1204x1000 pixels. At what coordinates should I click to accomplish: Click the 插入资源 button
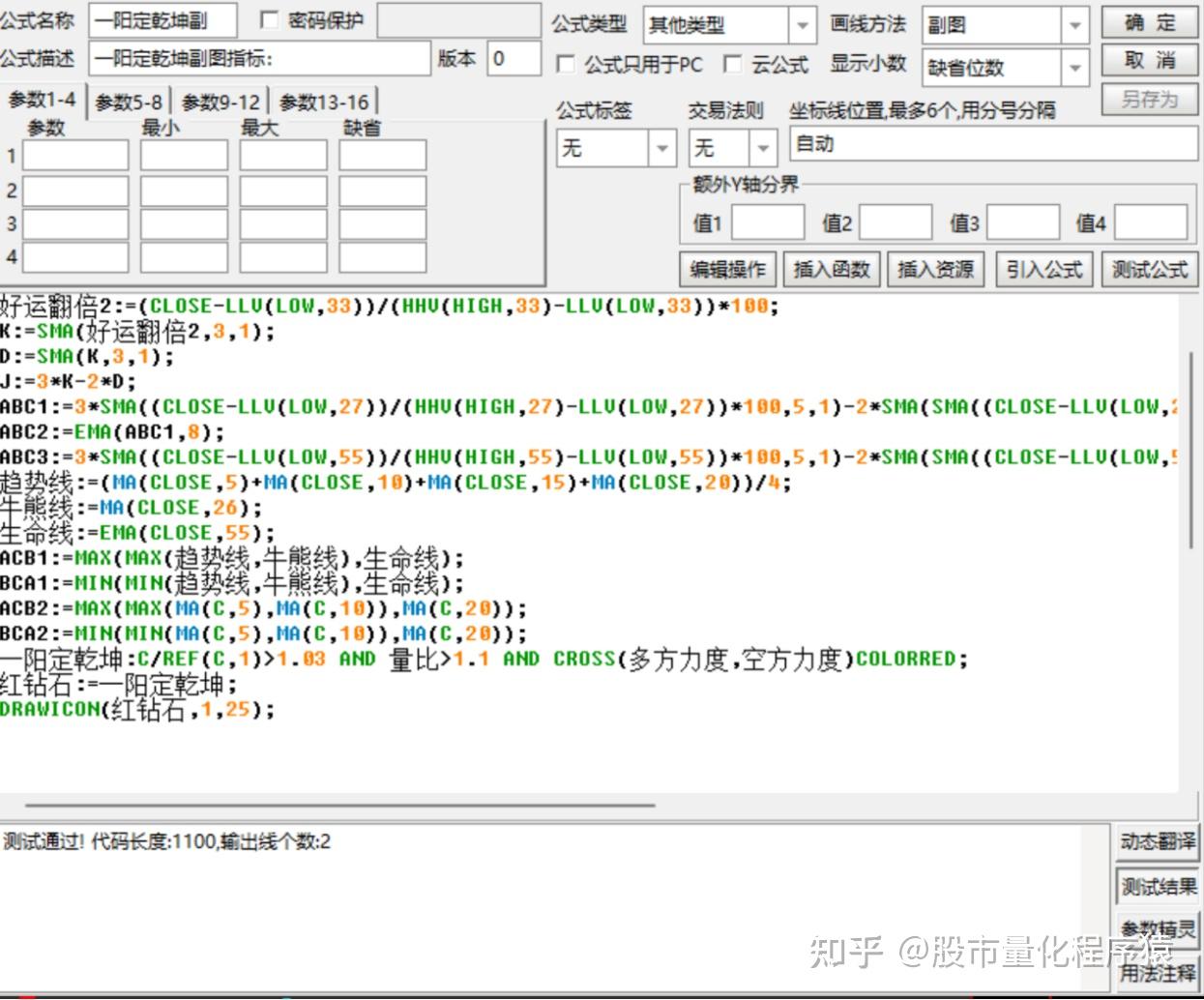936,269
